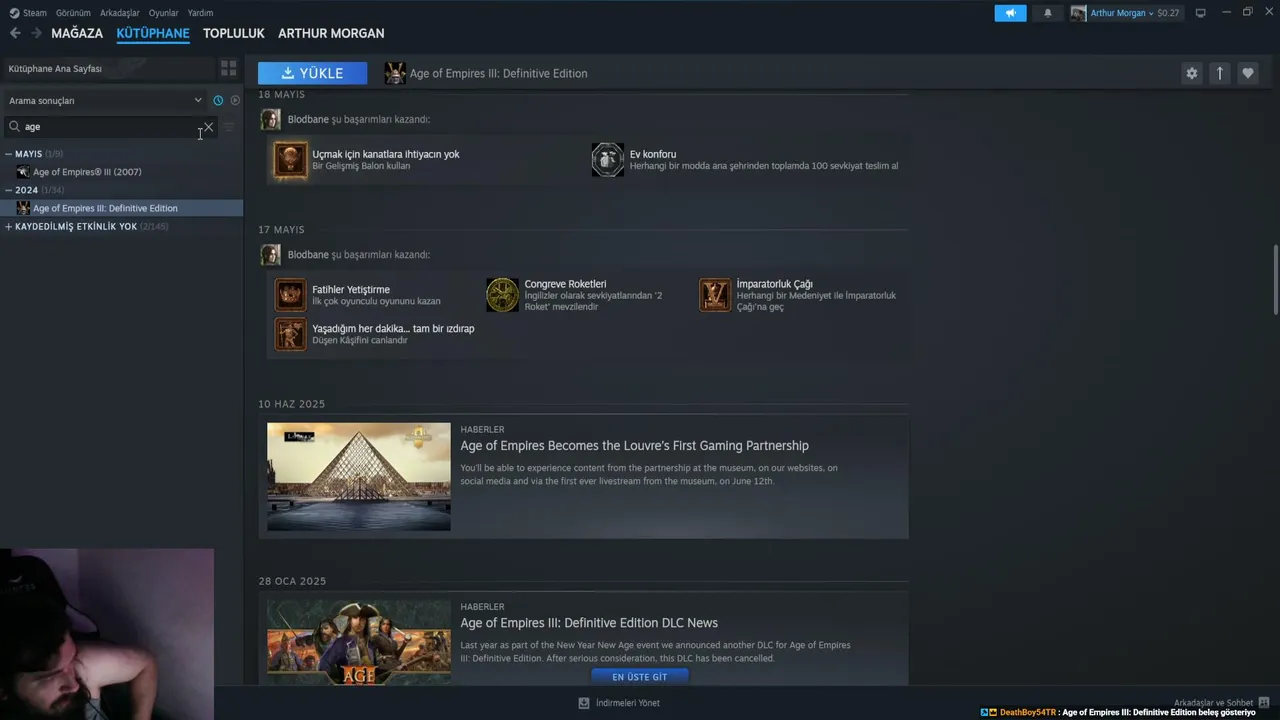
Task: Click the game icon beside the YÜKLE button
Action: [x=395, y=73]
